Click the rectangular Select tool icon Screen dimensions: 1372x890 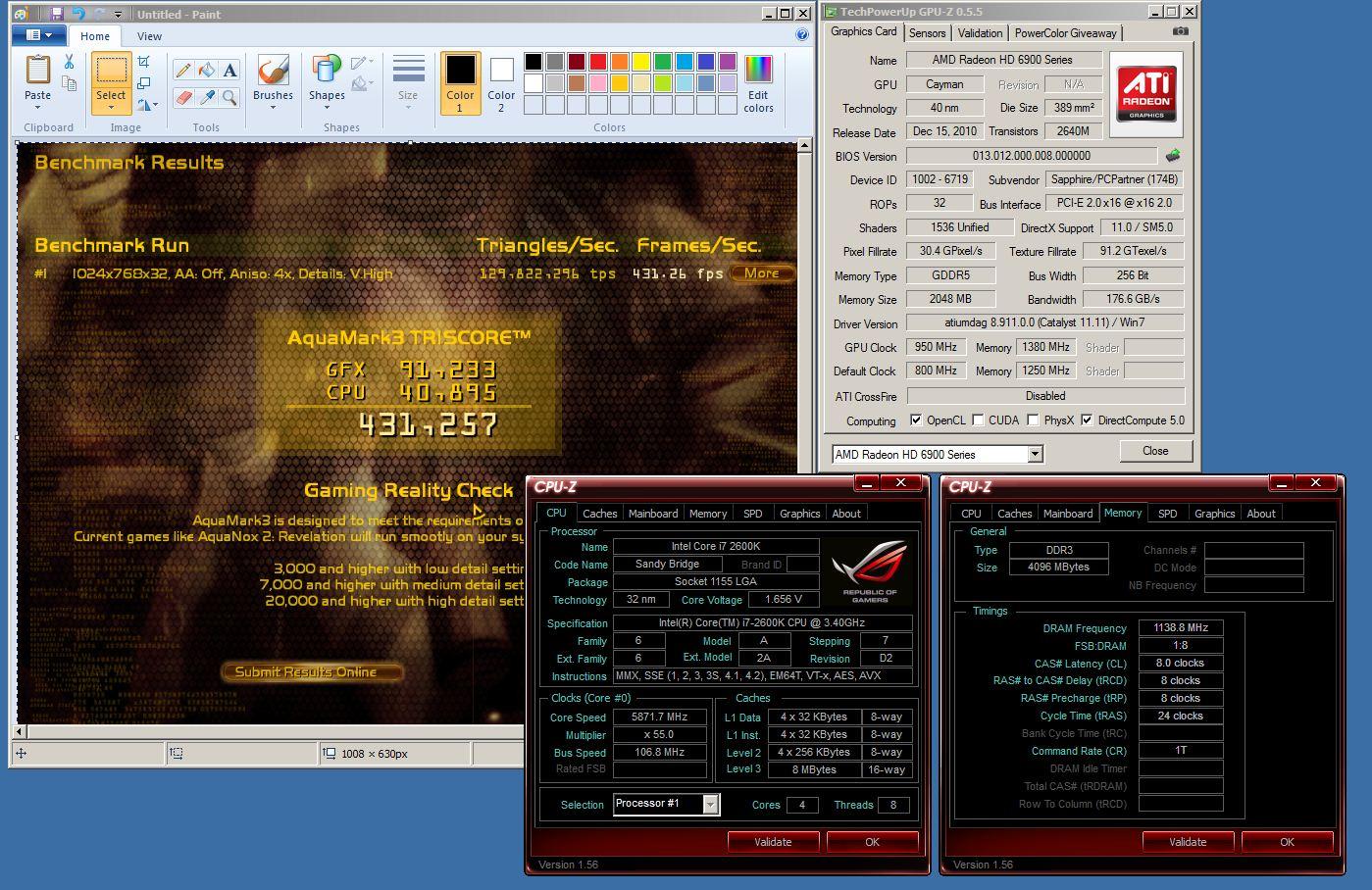pos(111,72)
